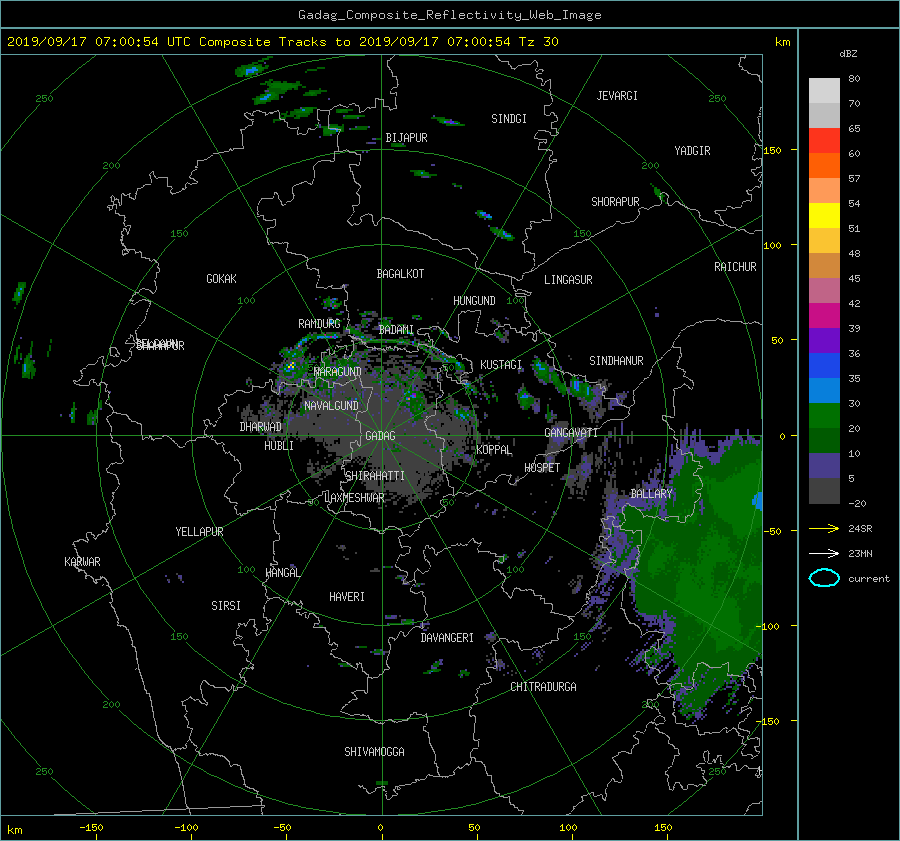This screenshot has width=900, height=841.
Task: Select the SHIRAHATTI label
Action: [375, 476]
